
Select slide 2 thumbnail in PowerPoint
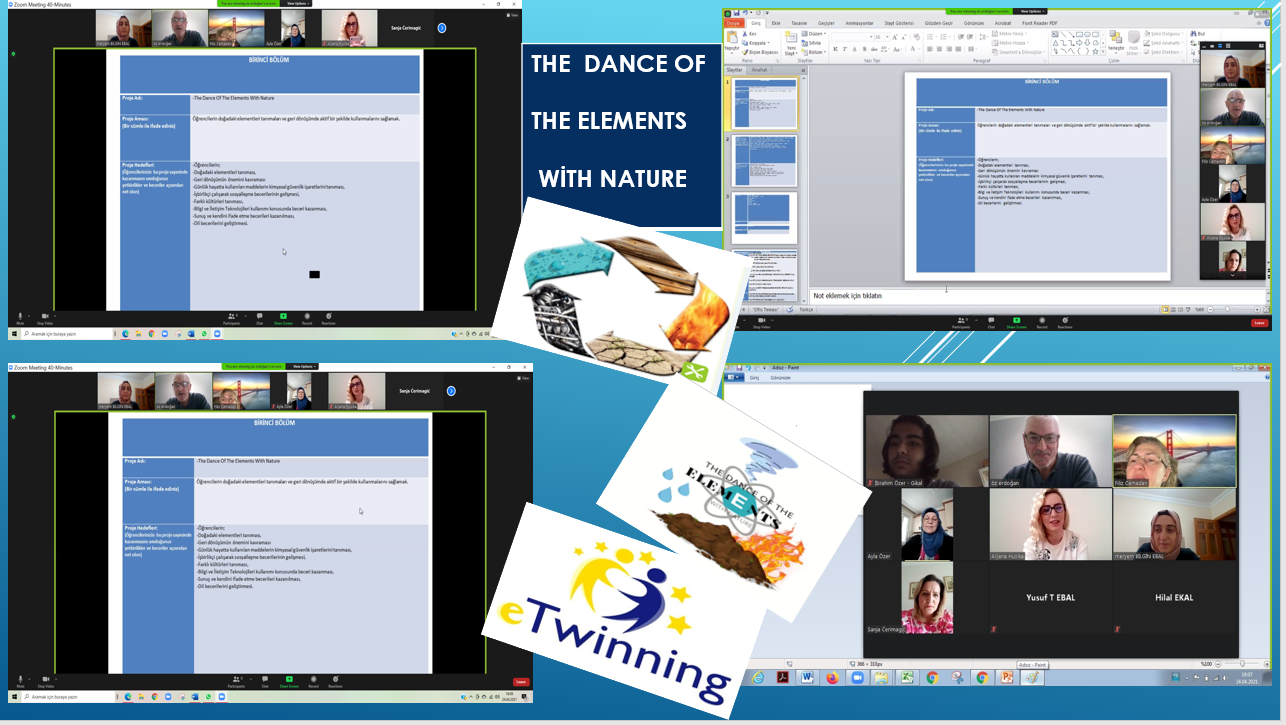[x=765, y=159]
